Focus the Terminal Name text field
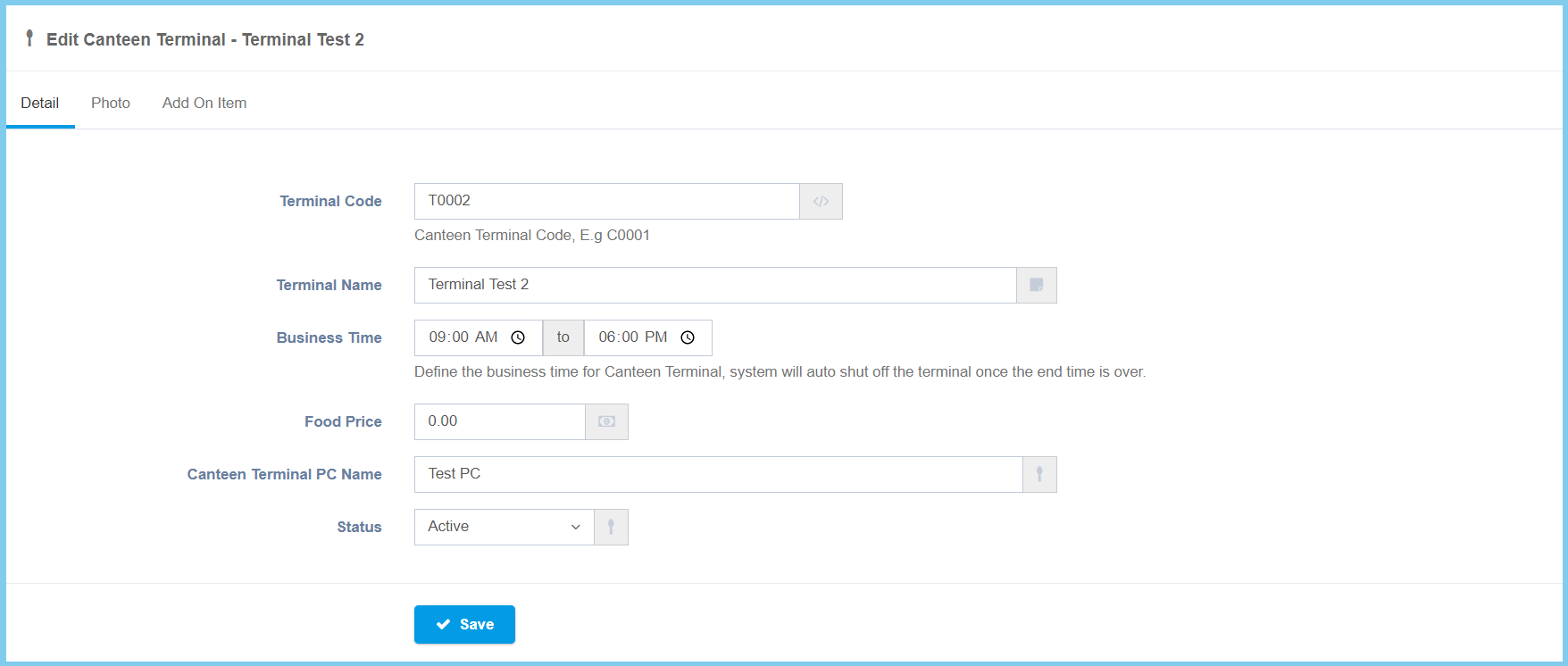 click(714, 285)
